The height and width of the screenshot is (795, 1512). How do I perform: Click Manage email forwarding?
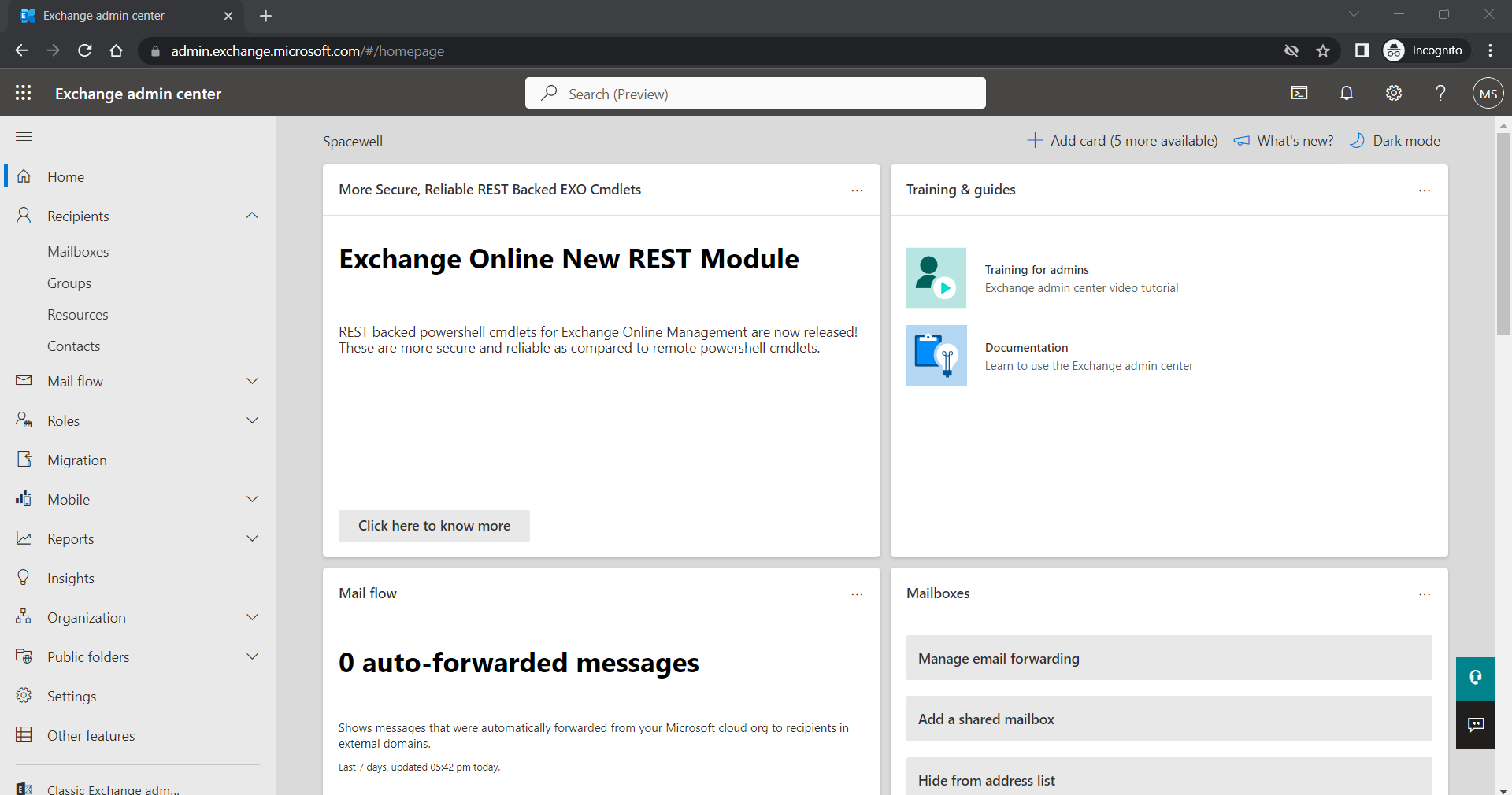(1169, 658)
